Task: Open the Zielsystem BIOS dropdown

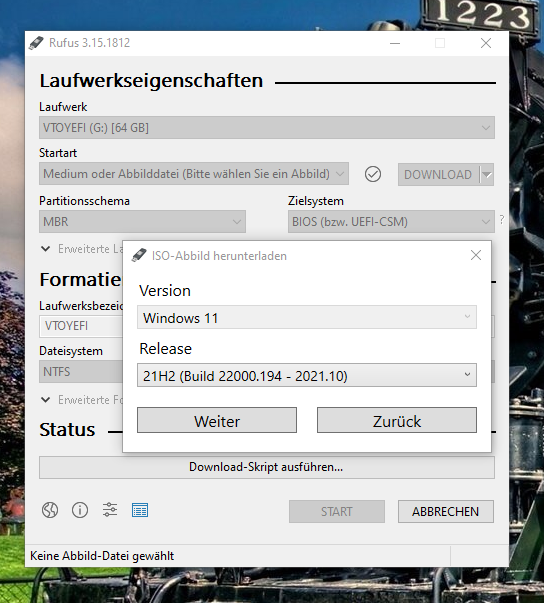Action: click(x=391, y=222)
